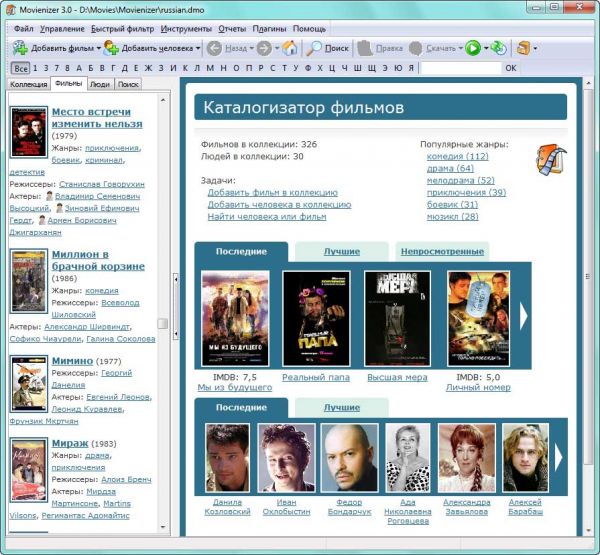600x555 pixels.
Task: Open the forward history dropdown arrow
Action: click(277, 48)
